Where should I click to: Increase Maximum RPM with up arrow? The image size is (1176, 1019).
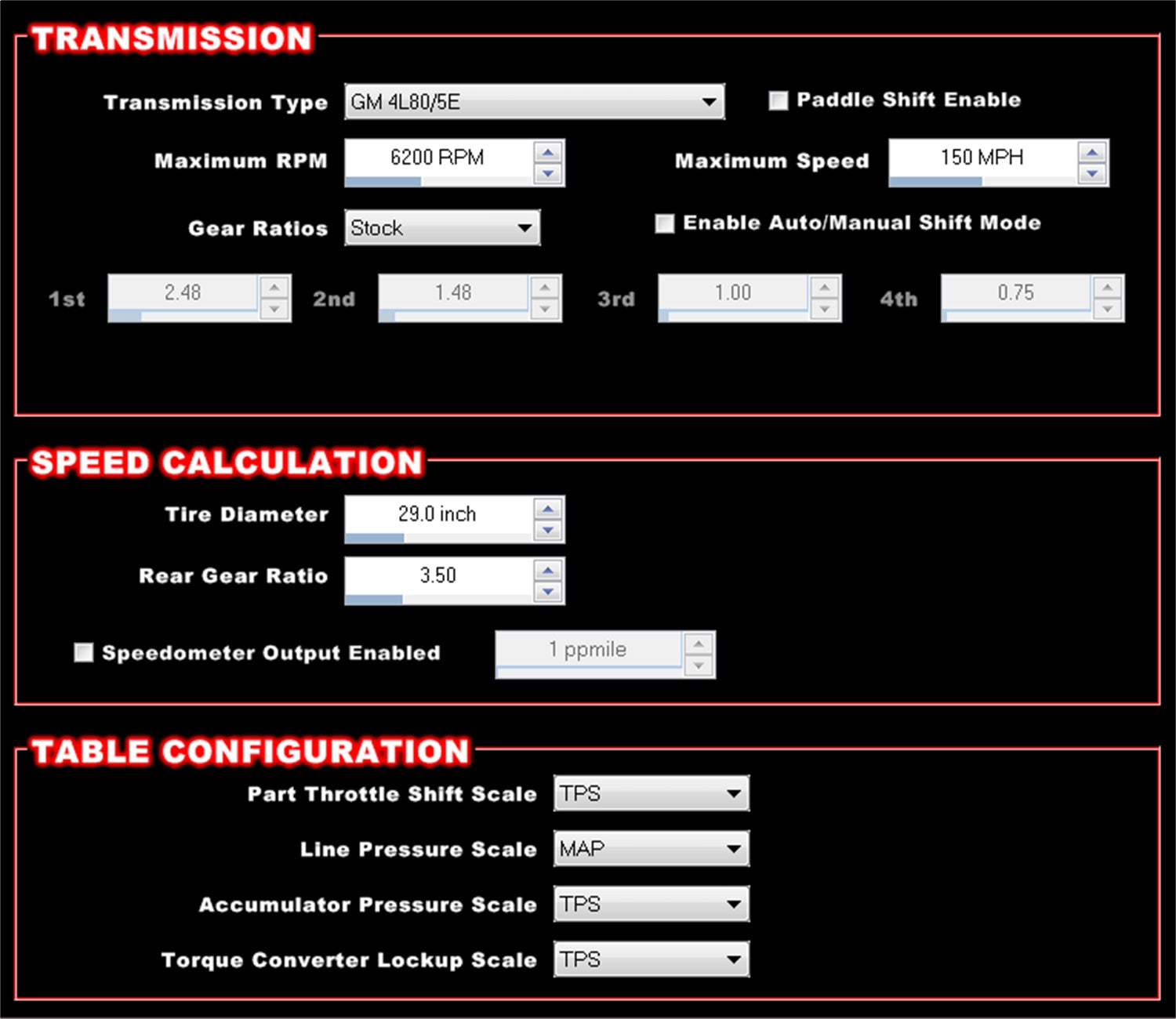coord(548,152)
